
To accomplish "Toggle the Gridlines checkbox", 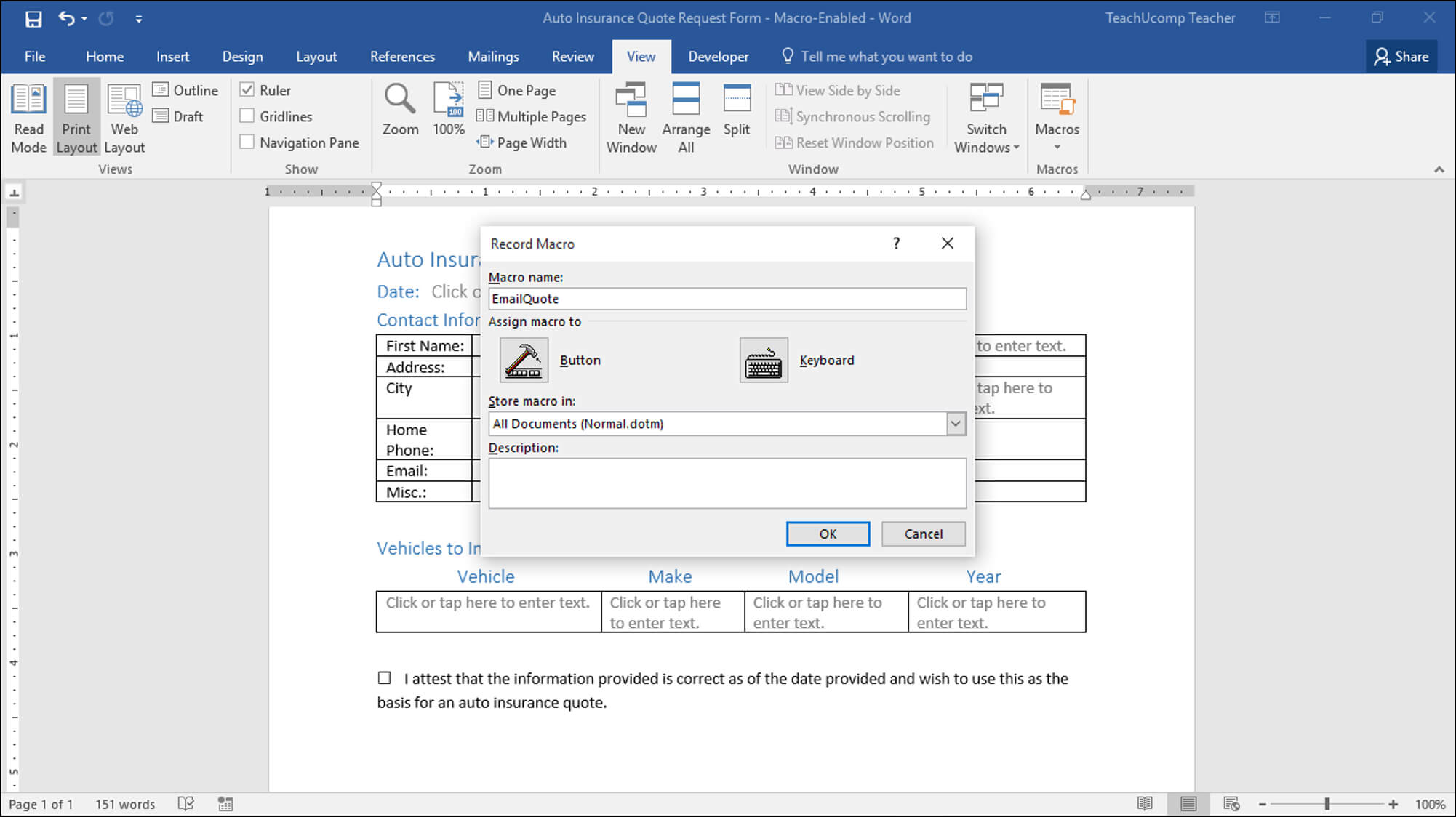I will [x=247, y=116].
